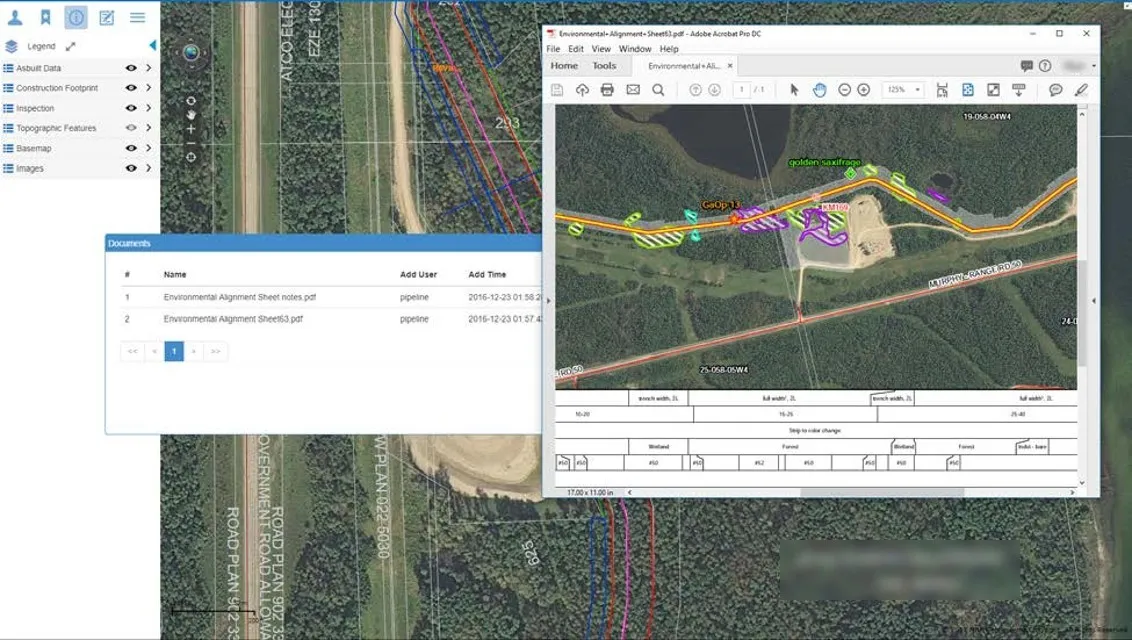Image resolution: width=1132 pixels, height=640 pixels.
Task: Choose Acrobat selection arrow tool
Action: coord(794,90)
